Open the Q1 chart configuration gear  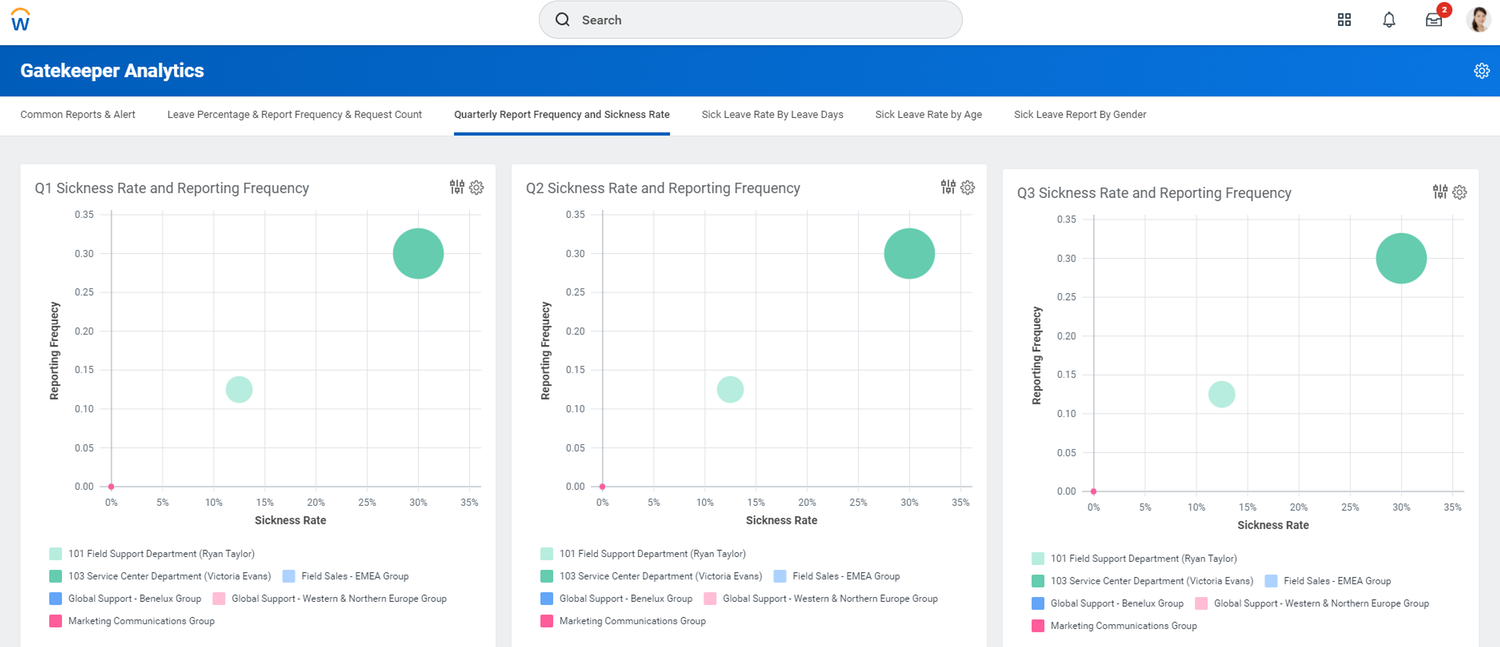click(x=477, y=187)
